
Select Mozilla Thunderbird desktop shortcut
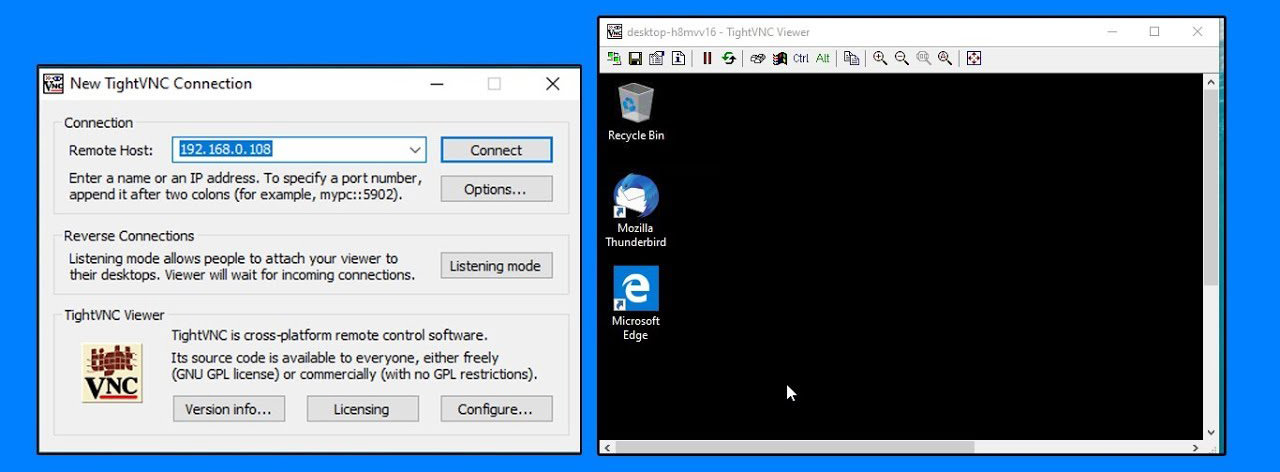click(635, 211)
